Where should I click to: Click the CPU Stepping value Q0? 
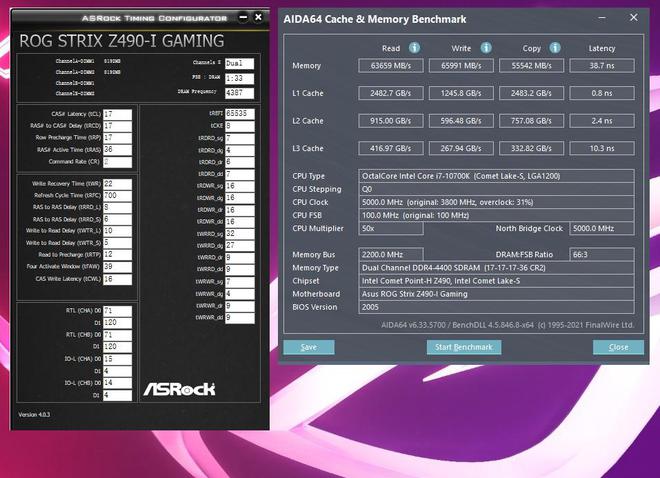coord(496,189)
